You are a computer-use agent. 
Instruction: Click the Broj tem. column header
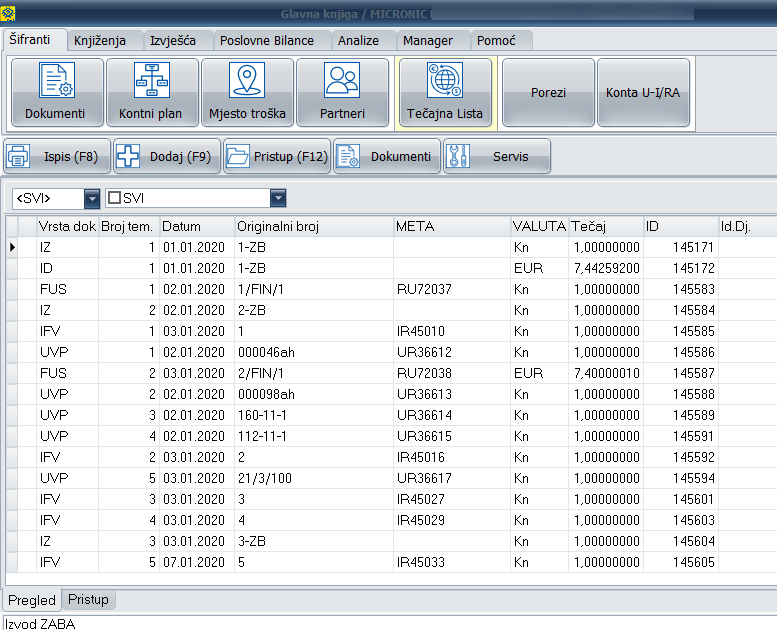coord(129,227)
